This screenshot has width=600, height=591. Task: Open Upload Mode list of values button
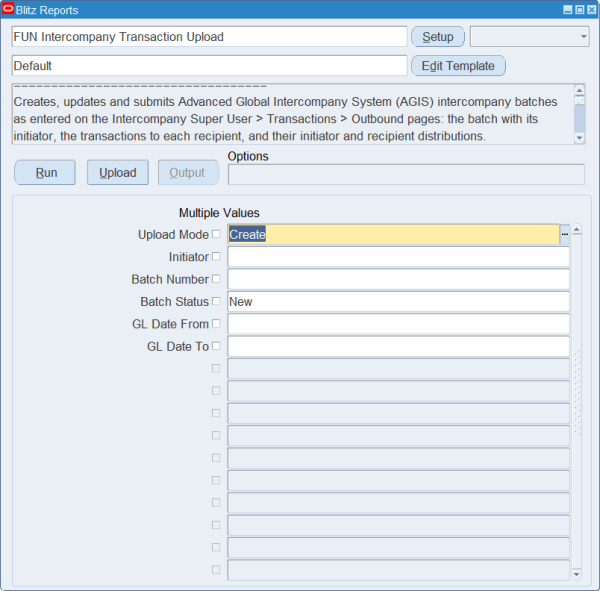click(x=565, y=234)
